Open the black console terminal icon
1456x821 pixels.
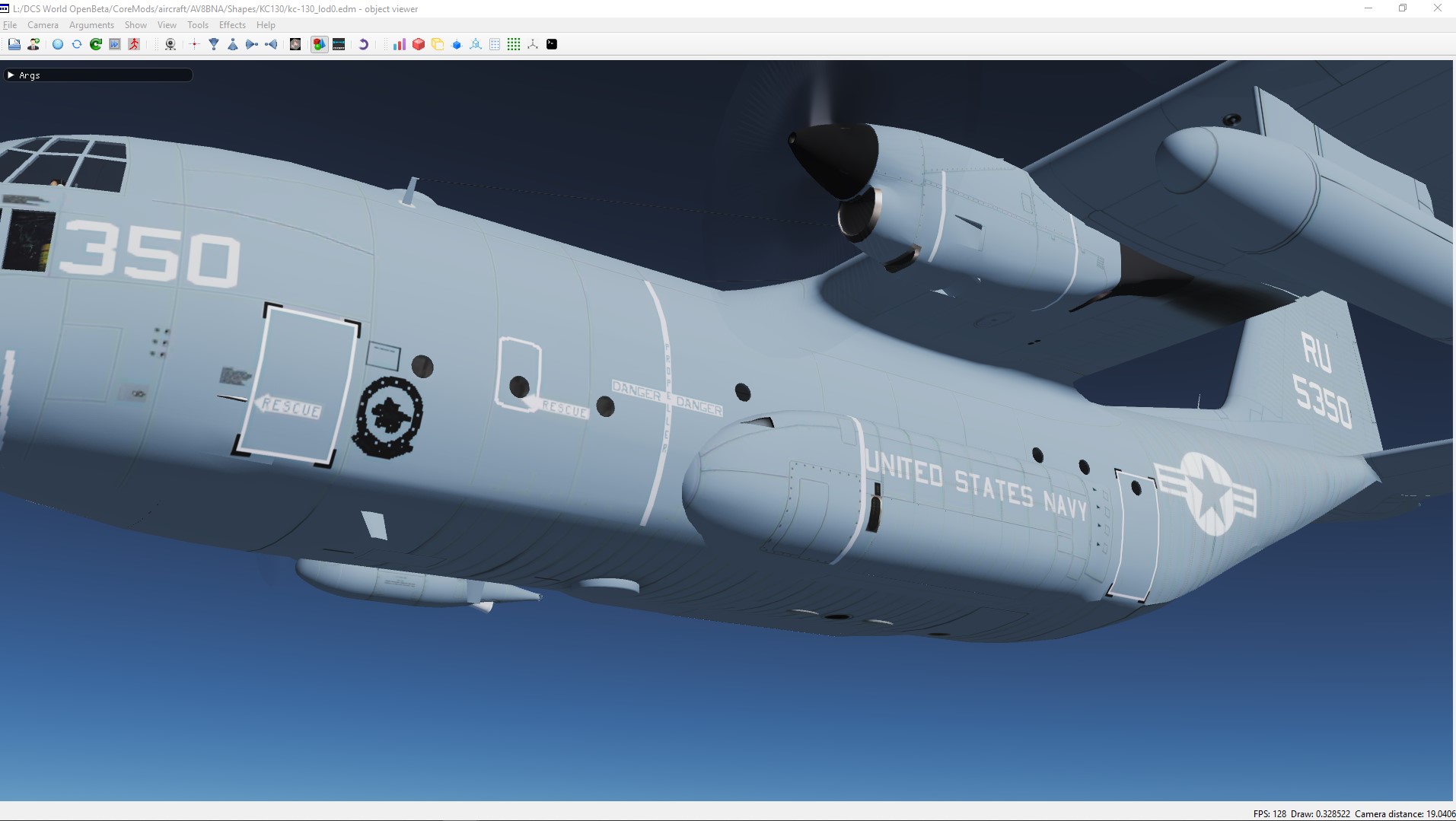pos(552,44)
